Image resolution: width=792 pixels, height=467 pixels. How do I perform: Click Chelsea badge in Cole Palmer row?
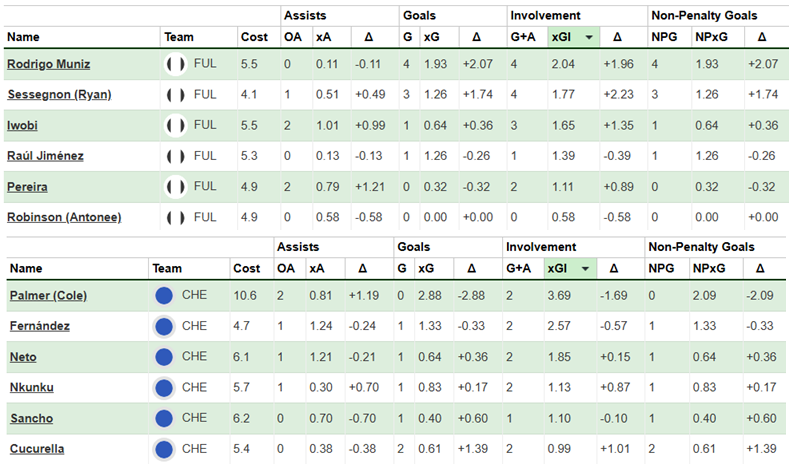coord(164,295)
